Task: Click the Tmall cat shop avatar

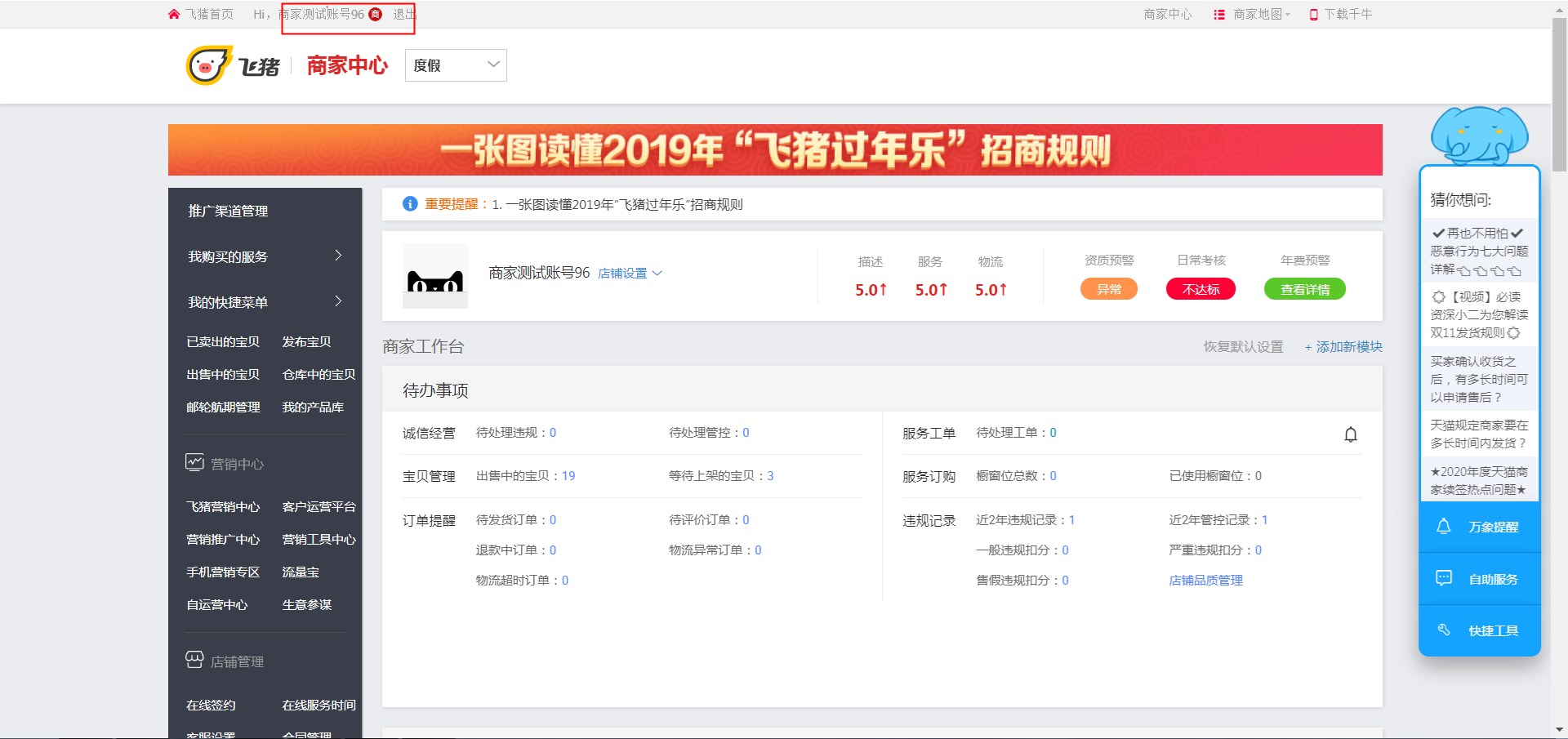Action: click(435, 276)
